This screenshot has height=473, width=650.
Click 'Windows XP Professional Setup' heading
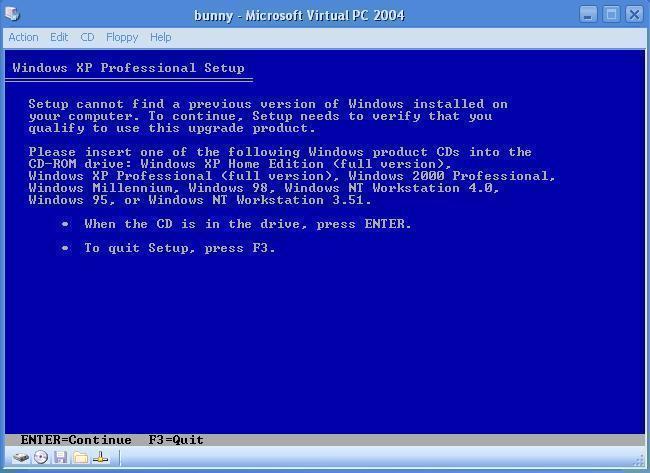tap(129, 68)
